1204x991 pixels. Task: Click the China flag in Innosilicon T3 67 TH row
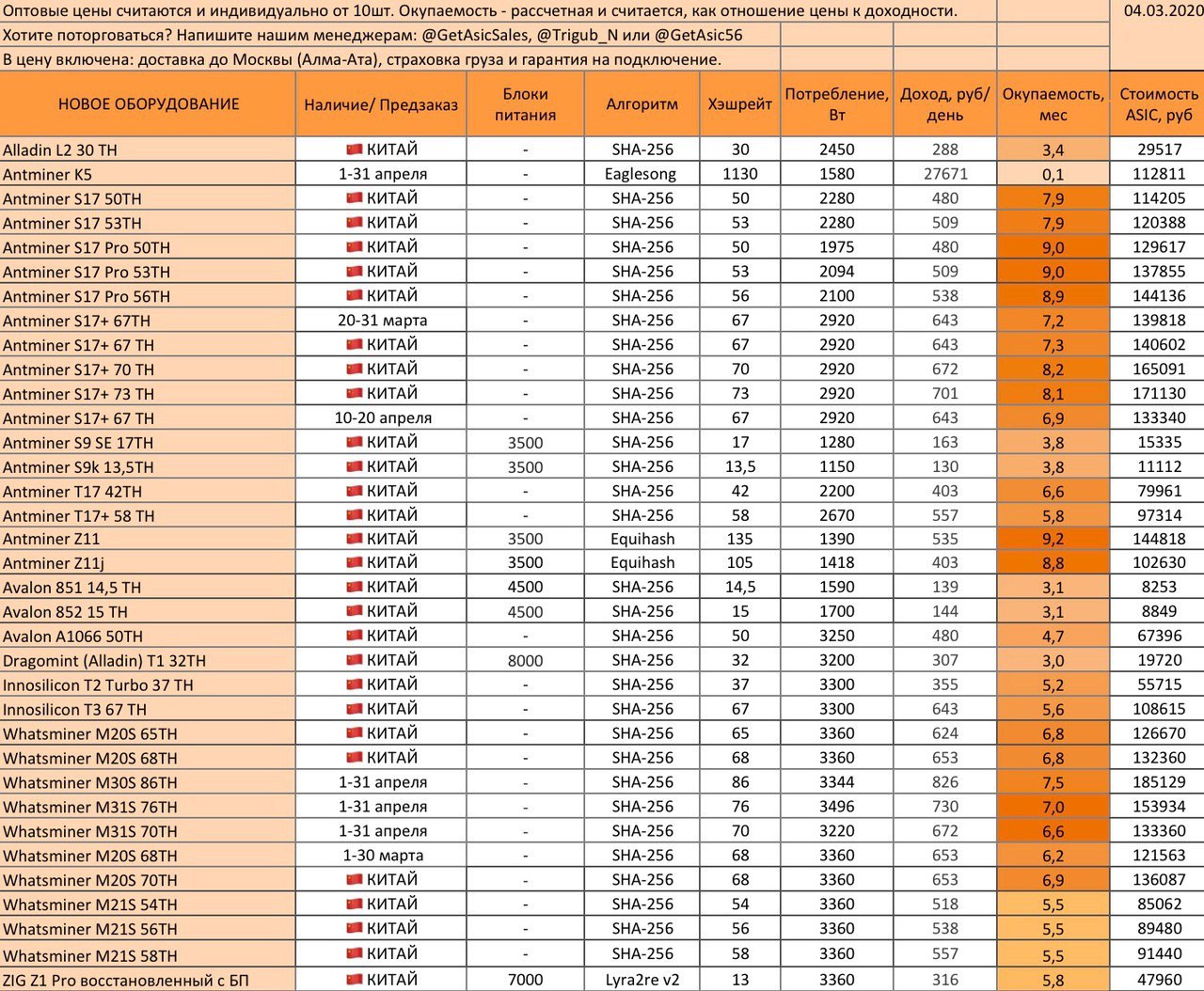[x=355, y=710]
